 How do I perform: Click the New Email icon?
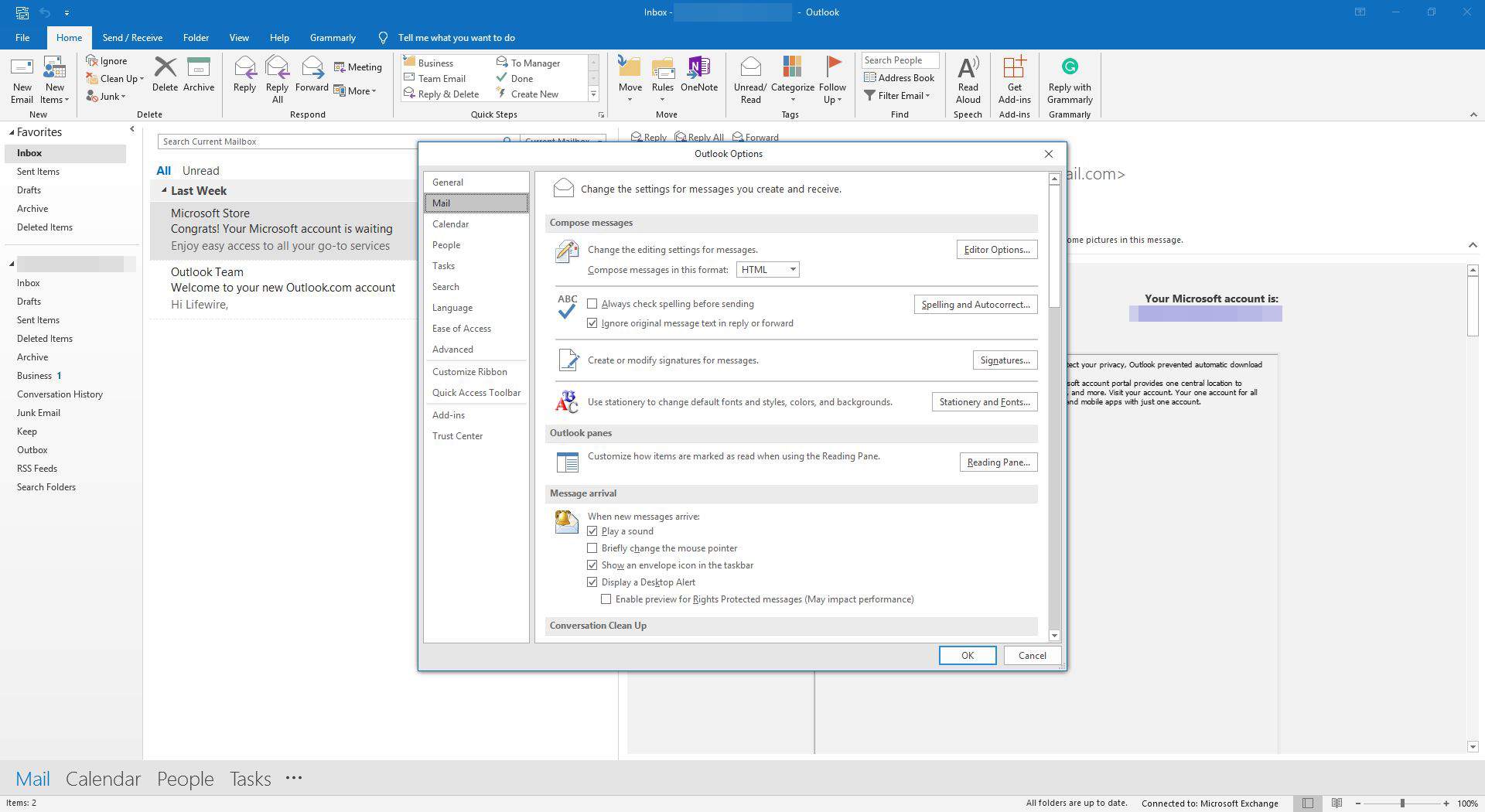22,69
